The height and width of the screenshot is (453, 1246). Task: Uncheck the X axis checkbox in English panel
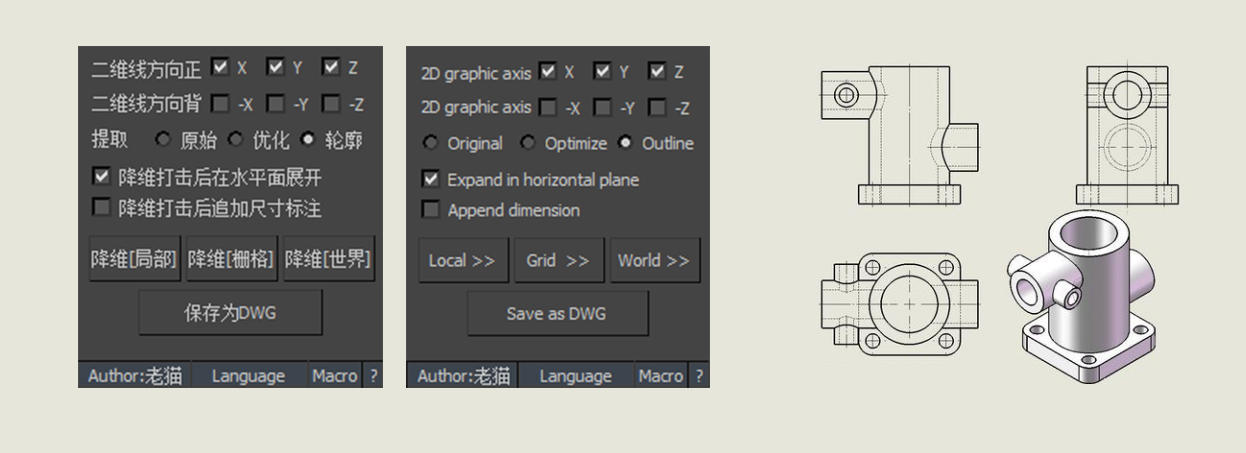(x=547, y=71)
